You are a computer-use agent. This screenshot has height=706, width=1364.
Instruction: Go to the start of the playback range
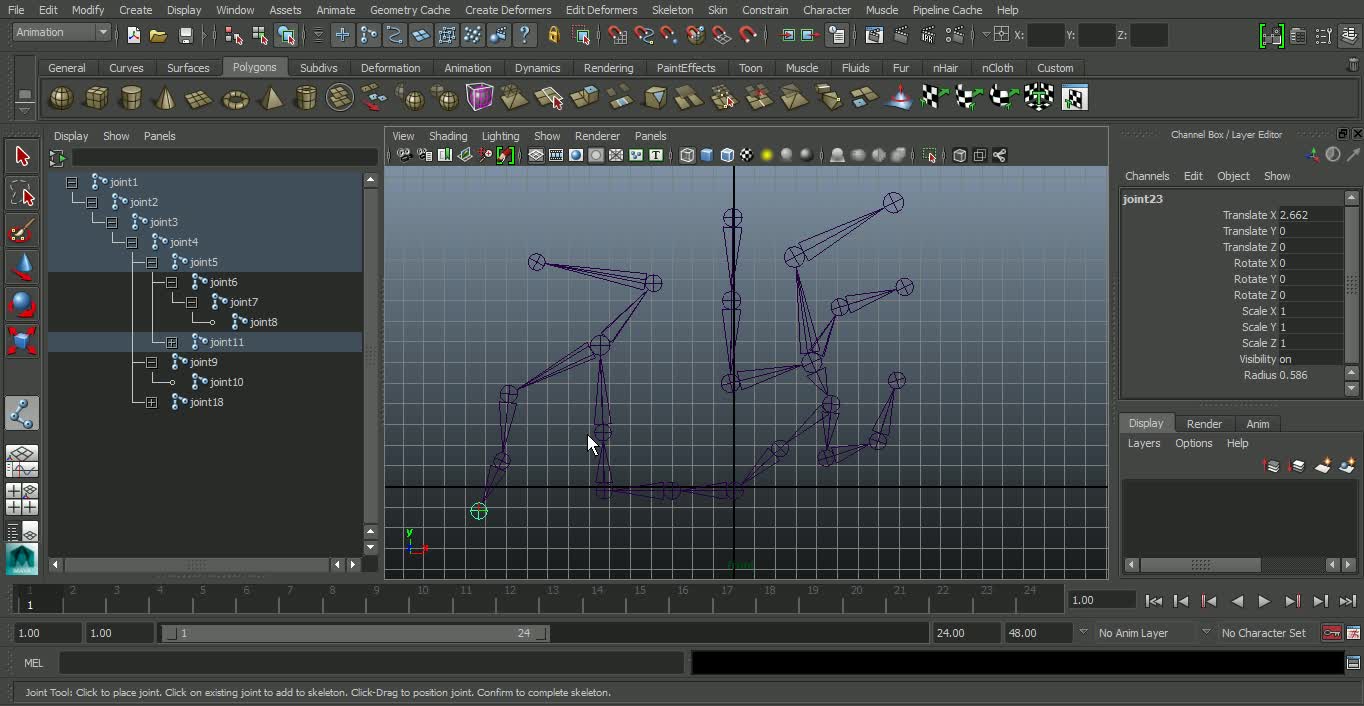pyautogui.click(x=1153, y=601)
